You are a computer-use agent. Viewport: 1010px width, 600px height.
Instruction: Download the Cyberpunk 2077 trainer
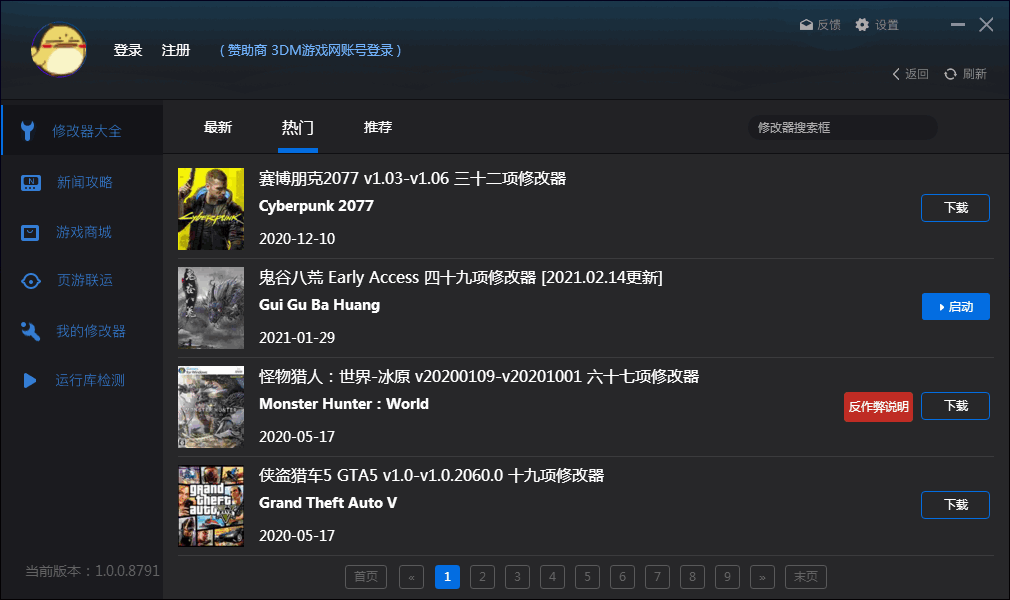coord(954,208)
